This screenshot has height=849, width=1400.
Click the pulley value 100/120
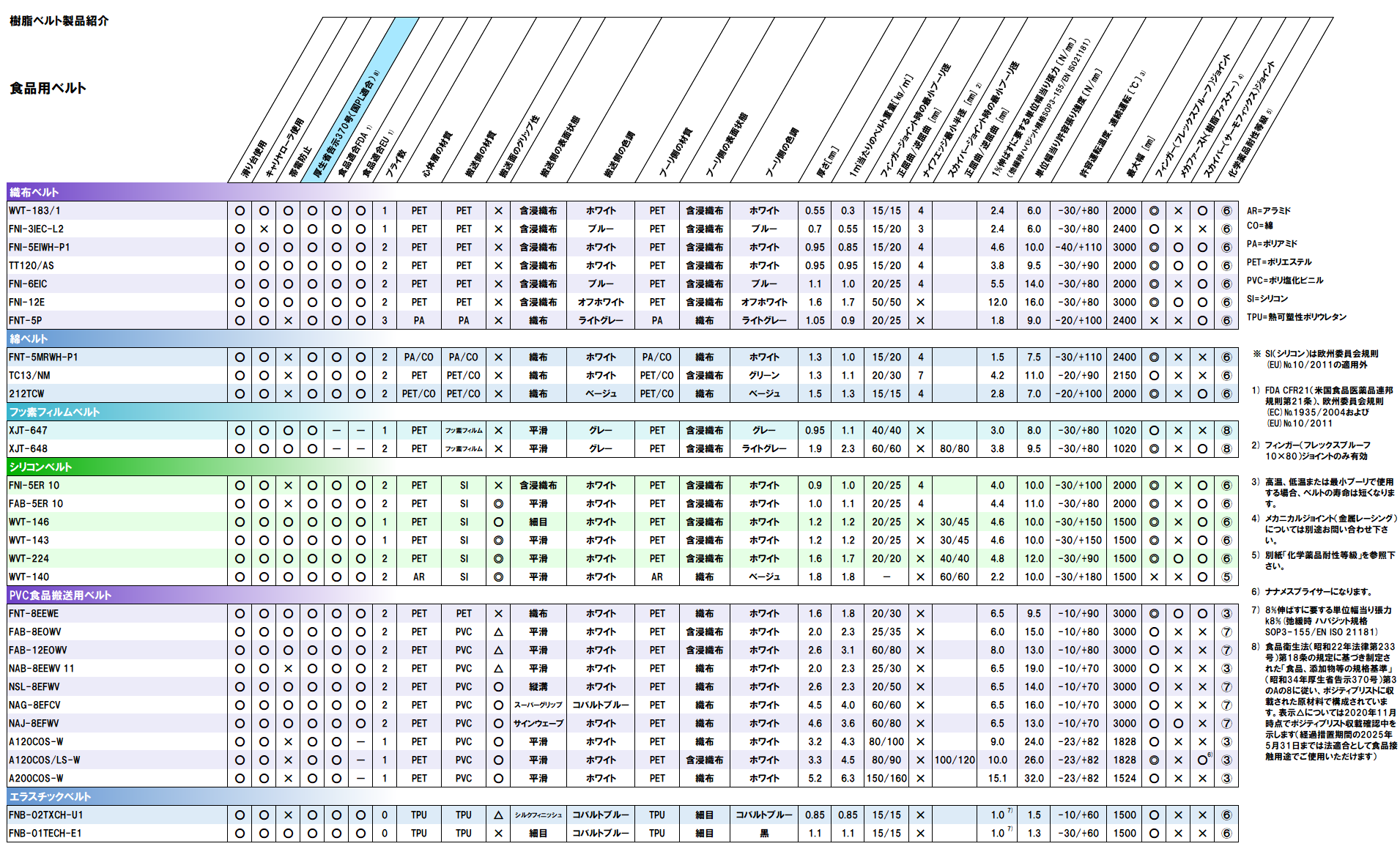[955, 760]
